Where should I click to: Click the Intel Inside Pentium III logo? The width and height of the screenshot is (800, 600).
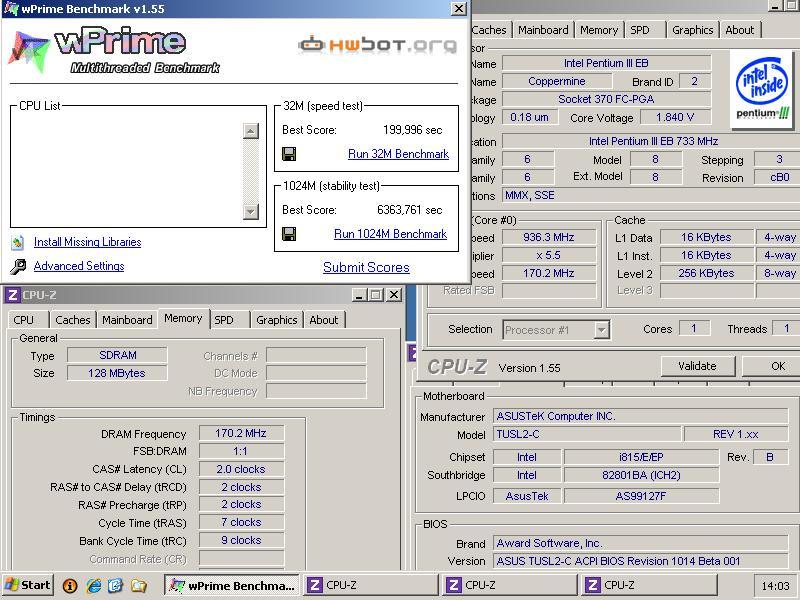(762, 89)
